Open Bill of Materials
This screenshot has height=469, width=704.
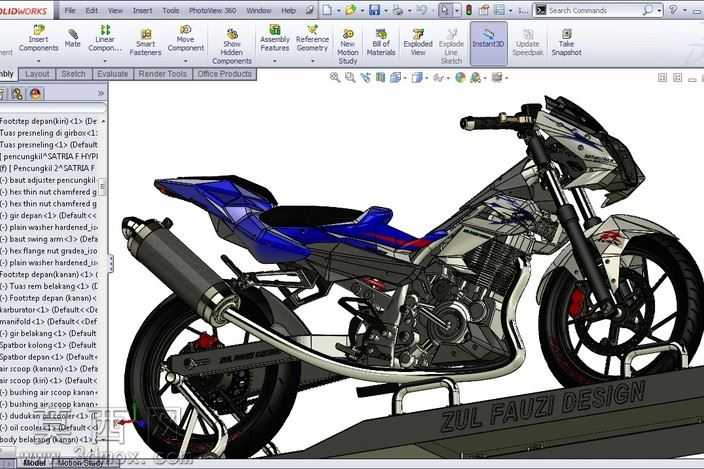tap(381, 42)
